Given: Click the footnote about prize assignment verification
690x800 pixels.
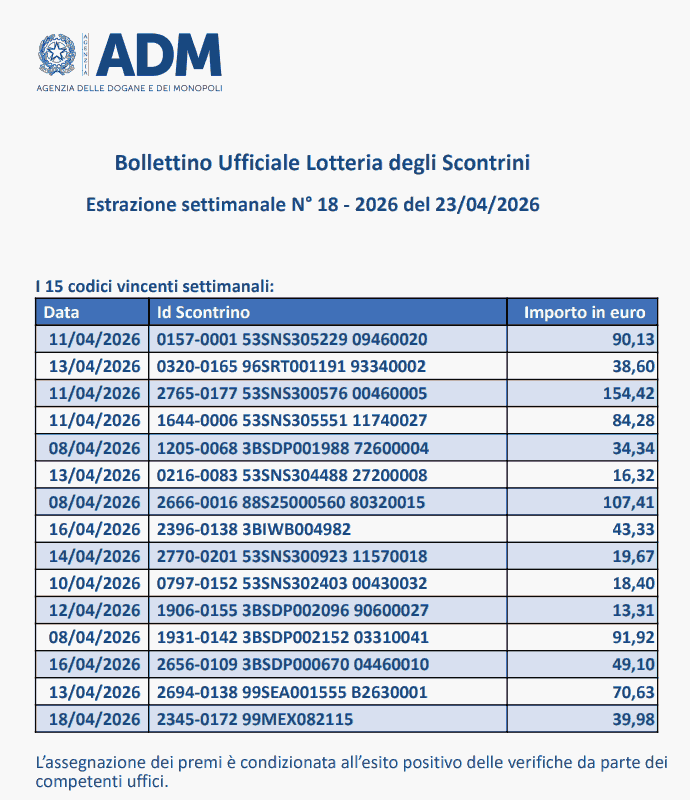Looking at the screenshot, I should tap(350, 771).
